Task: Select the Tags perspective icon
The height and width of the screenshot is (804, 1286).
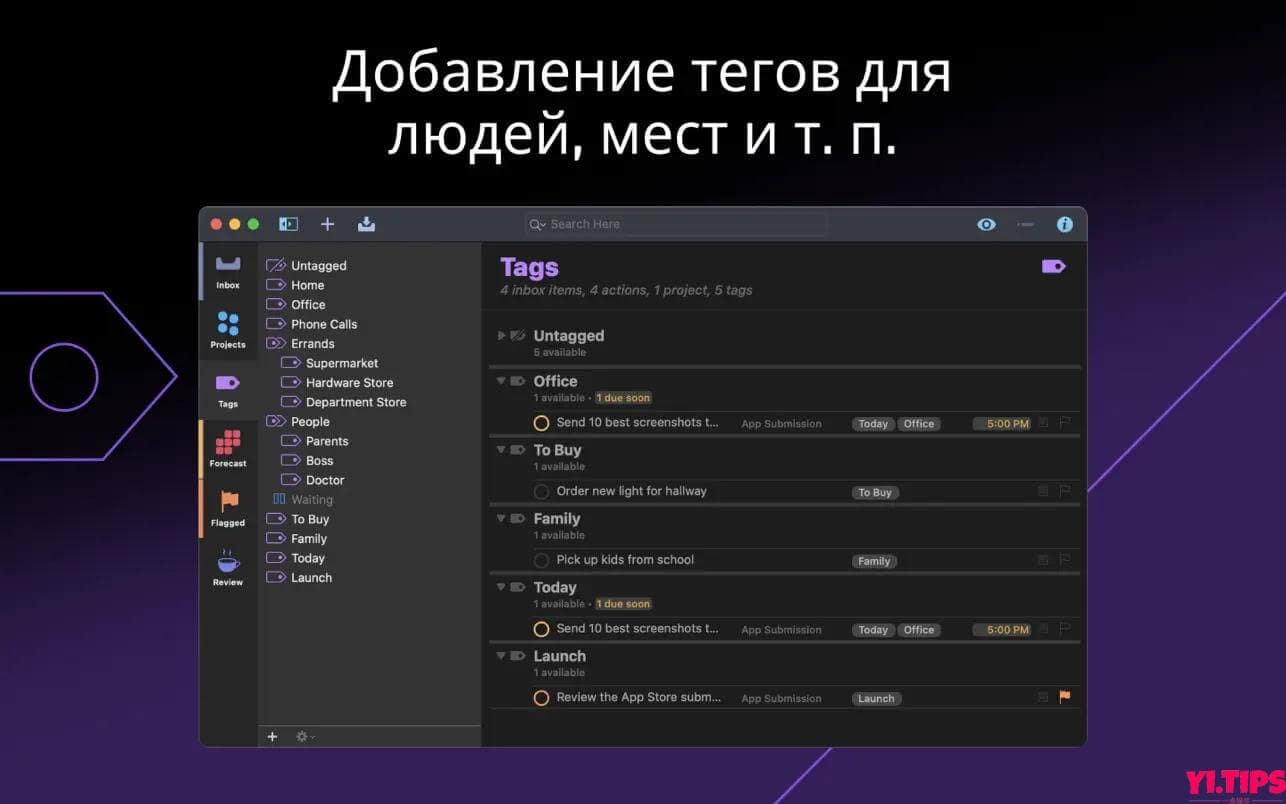Action: click(227, 388)
